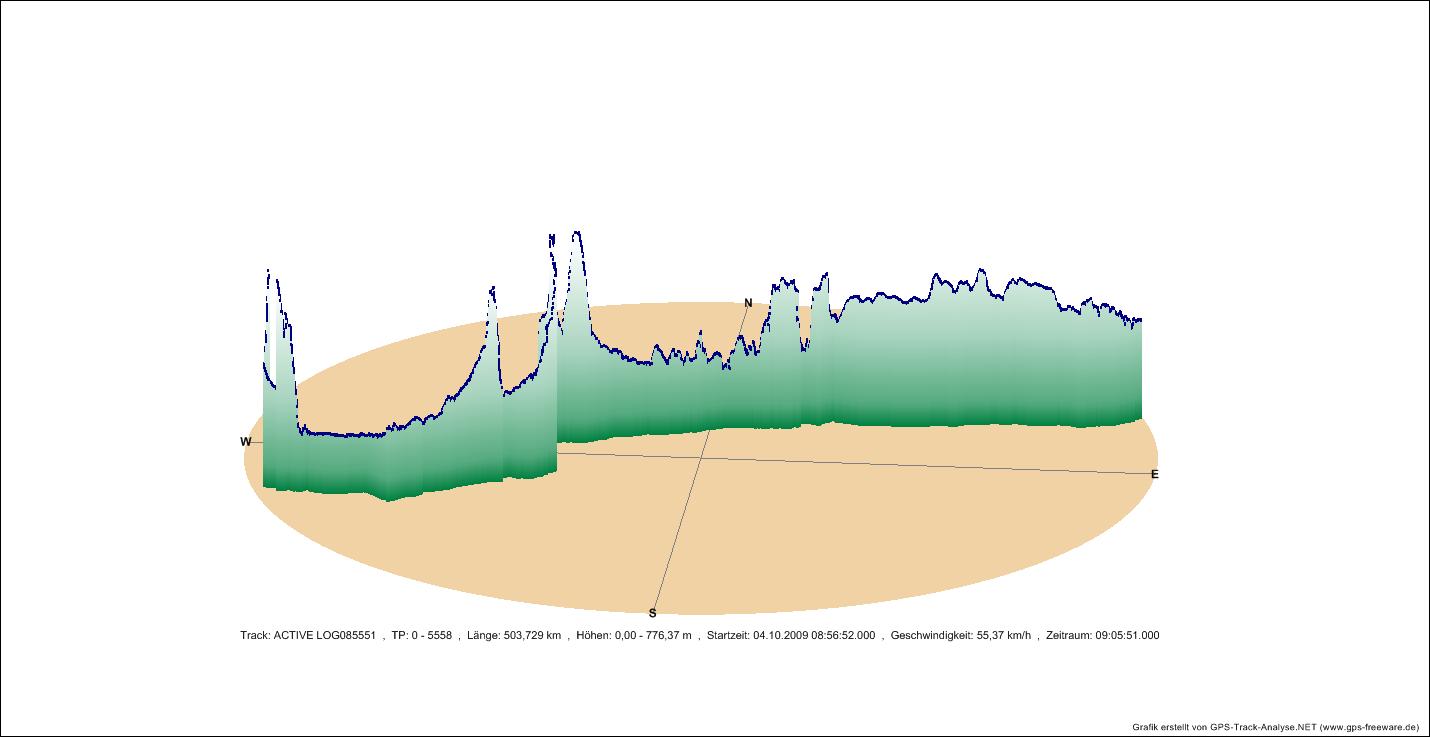Click the N compass label
Viewport: 1430px width, 737px height.
748,303
